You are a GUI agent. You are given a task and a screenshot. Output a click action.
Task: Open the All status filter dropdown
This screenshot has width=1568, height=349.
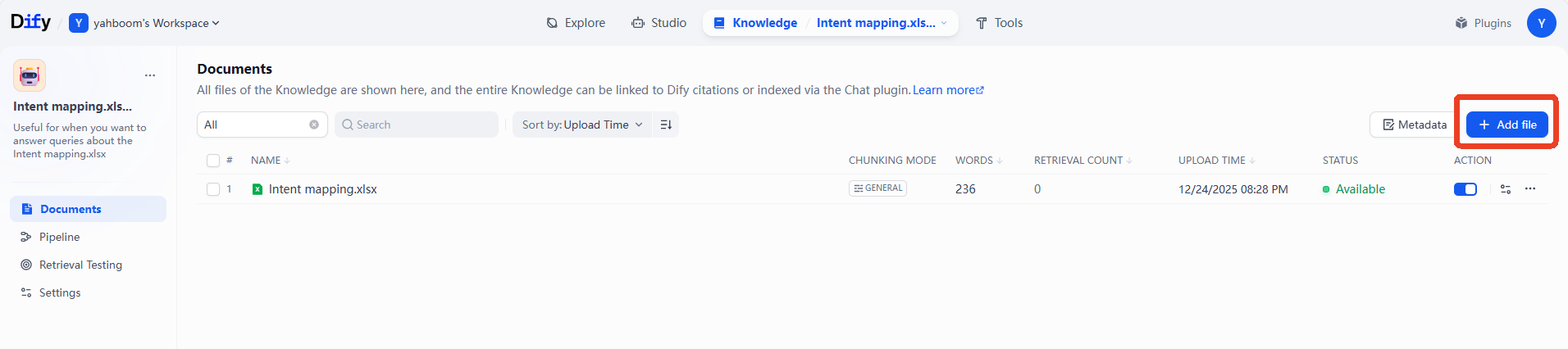coord(262,125)
